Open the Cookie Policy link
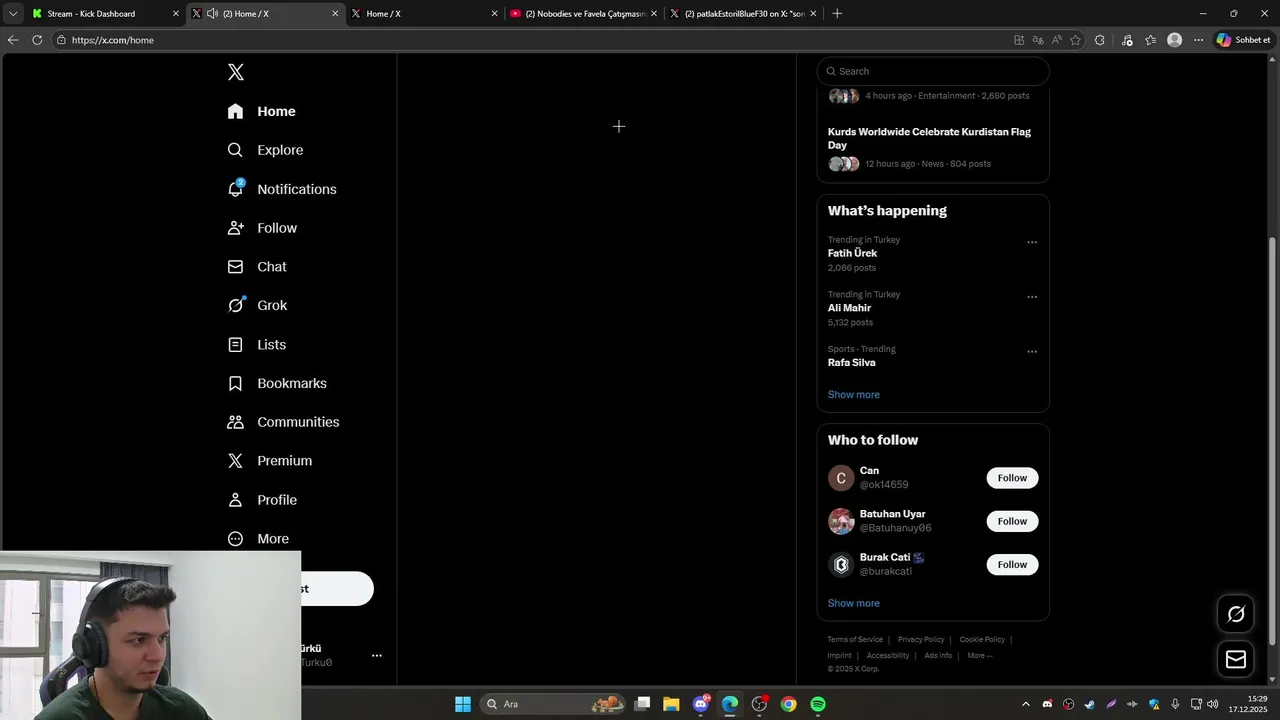Screen dimensions: 1280x720 982,640
